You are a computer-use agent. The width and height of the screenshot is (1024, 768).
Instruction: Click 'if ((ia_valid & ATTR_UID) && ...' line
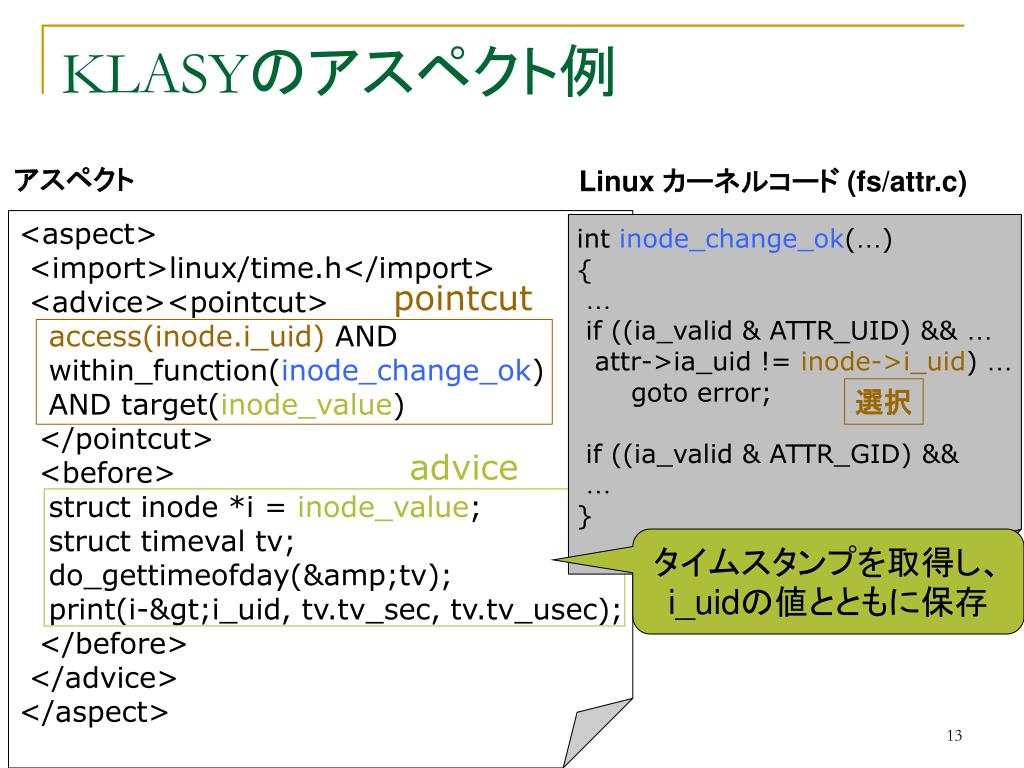coord(788,331)
